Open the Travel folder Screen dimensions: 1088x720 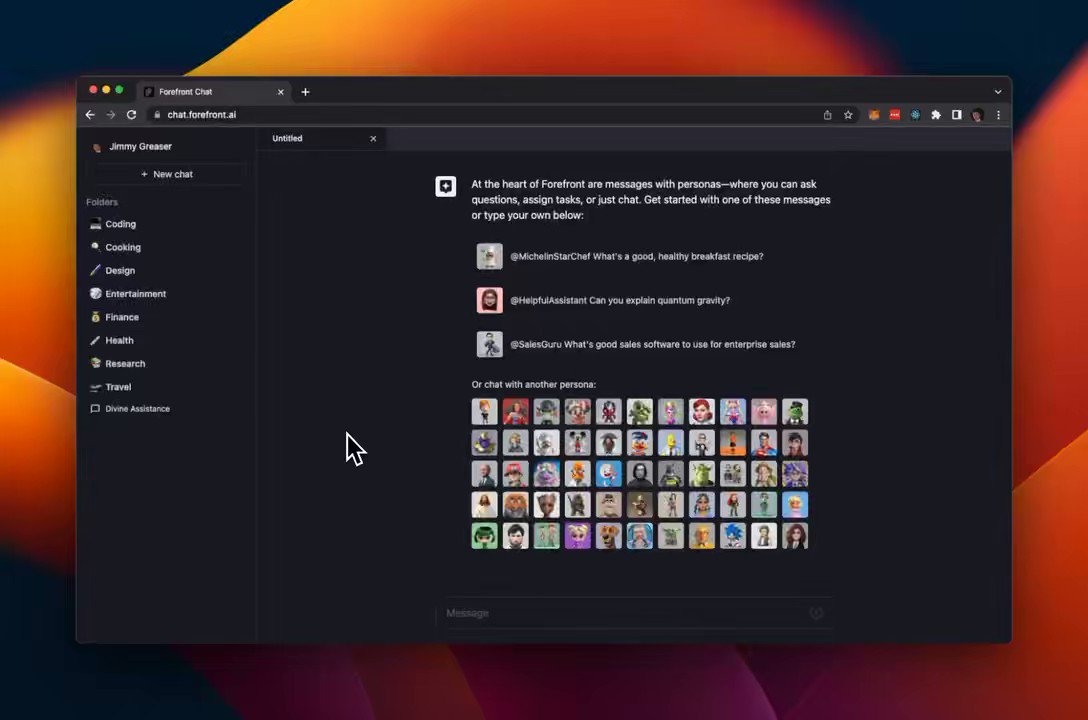click(x=110, y=387)
